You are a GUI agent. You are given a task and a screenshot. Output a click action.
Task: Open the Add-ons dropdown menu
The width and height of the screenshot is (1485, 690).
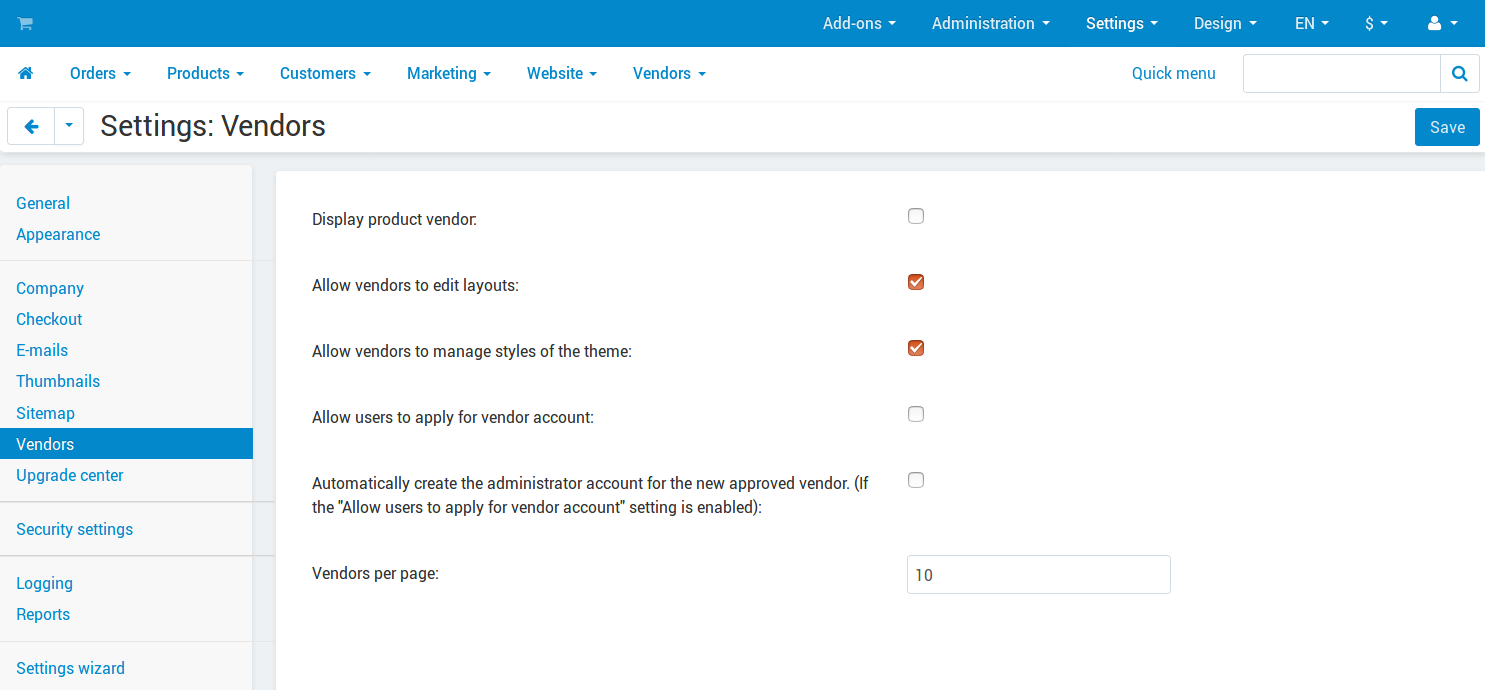tap(859, 23)
